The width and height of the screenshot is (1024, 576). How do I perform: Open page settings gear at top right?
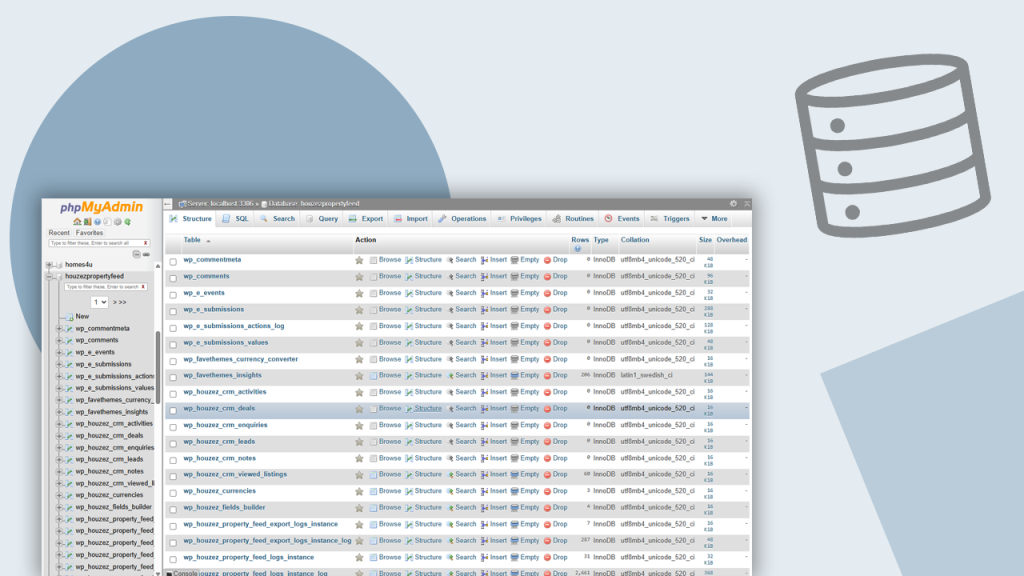click(733, 204)
